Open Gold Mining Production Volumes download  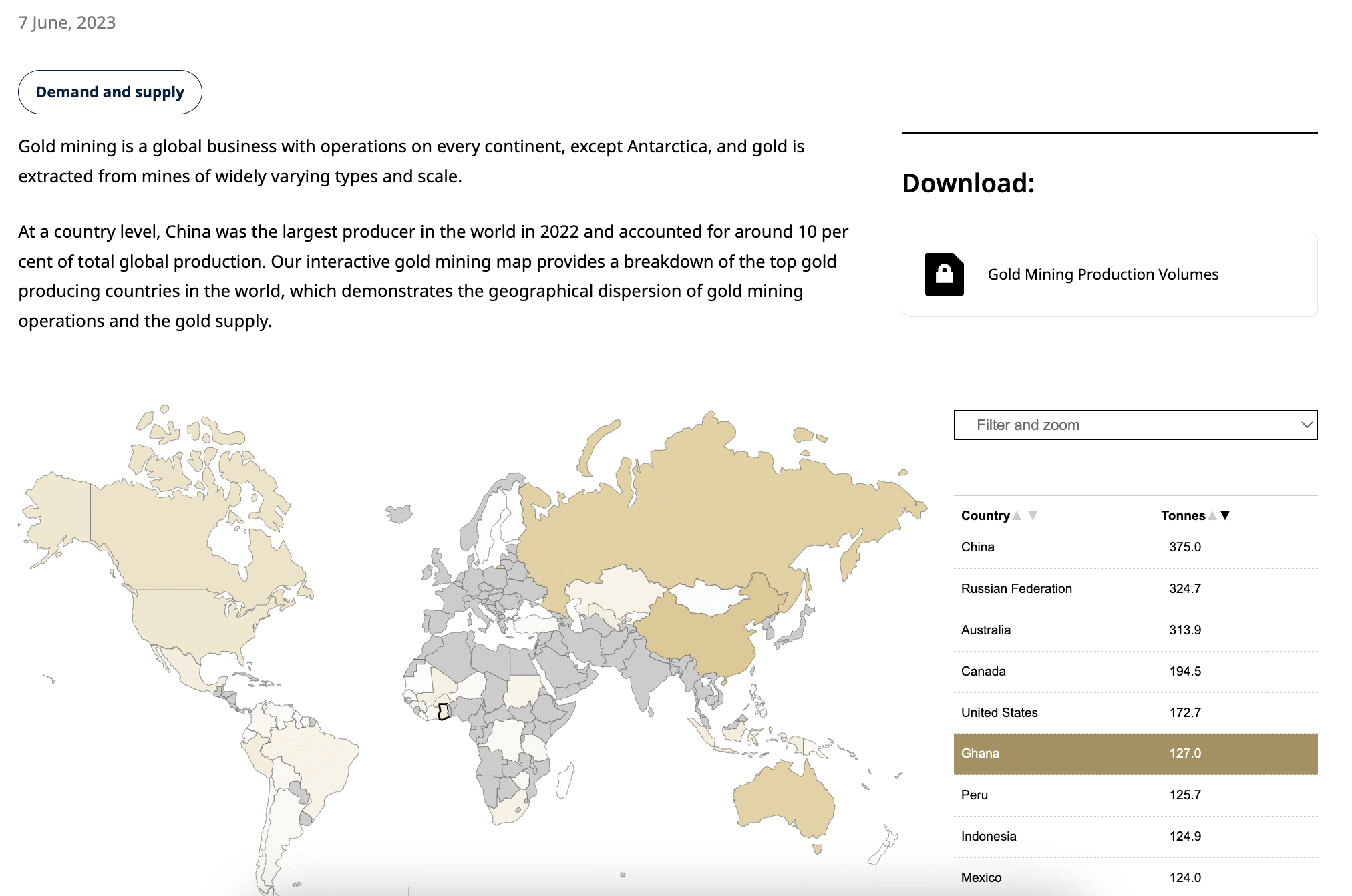1103,274
